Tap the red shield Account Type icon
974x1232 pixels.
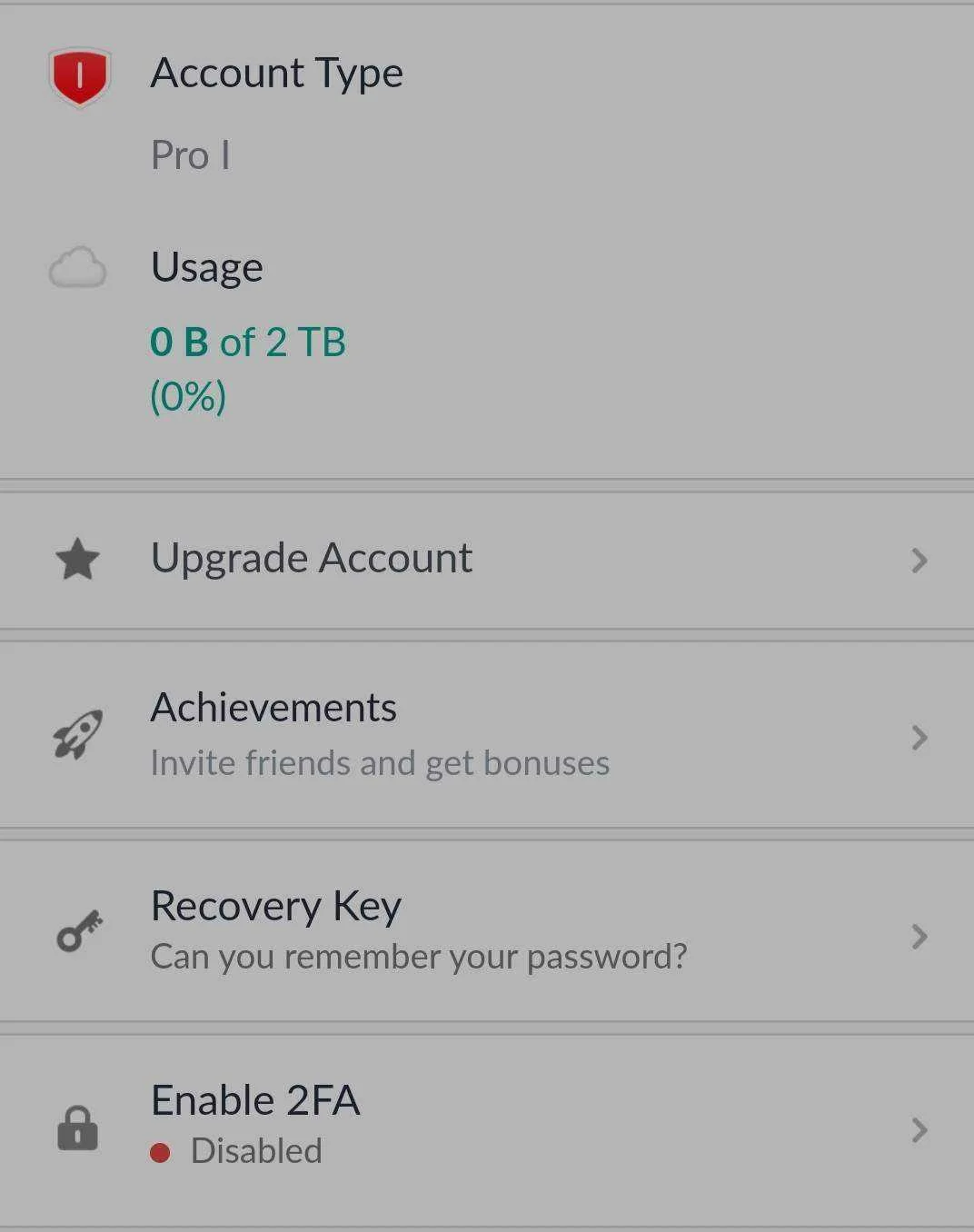click(79, 76)
